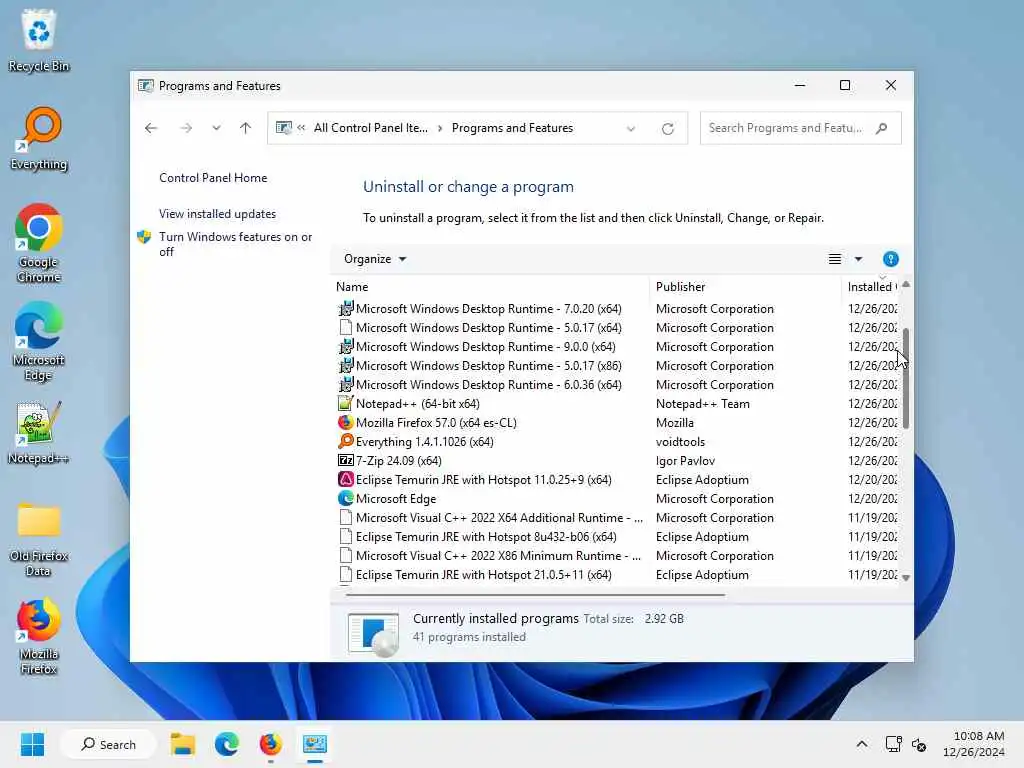This screenshot has height=768, width=1024.
Task: Open Recycle Bin desktop icon
Action: 39,39
